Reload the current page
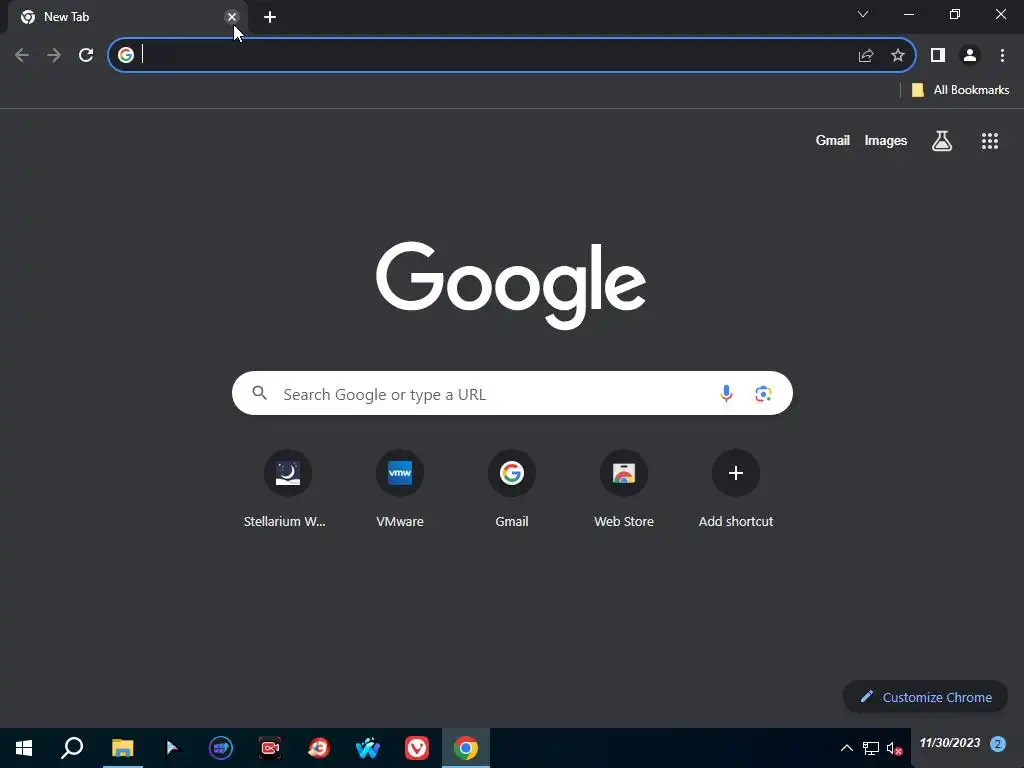 [x=86, y=55]
